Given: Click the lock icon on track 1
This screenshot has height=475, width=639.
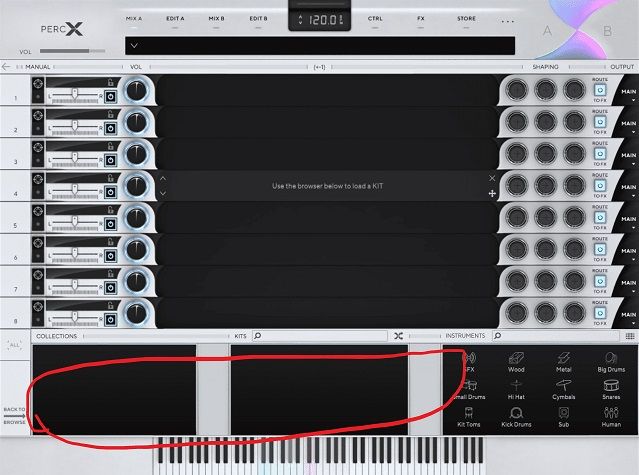Looking at the screenshot, I should pos(110,82).
